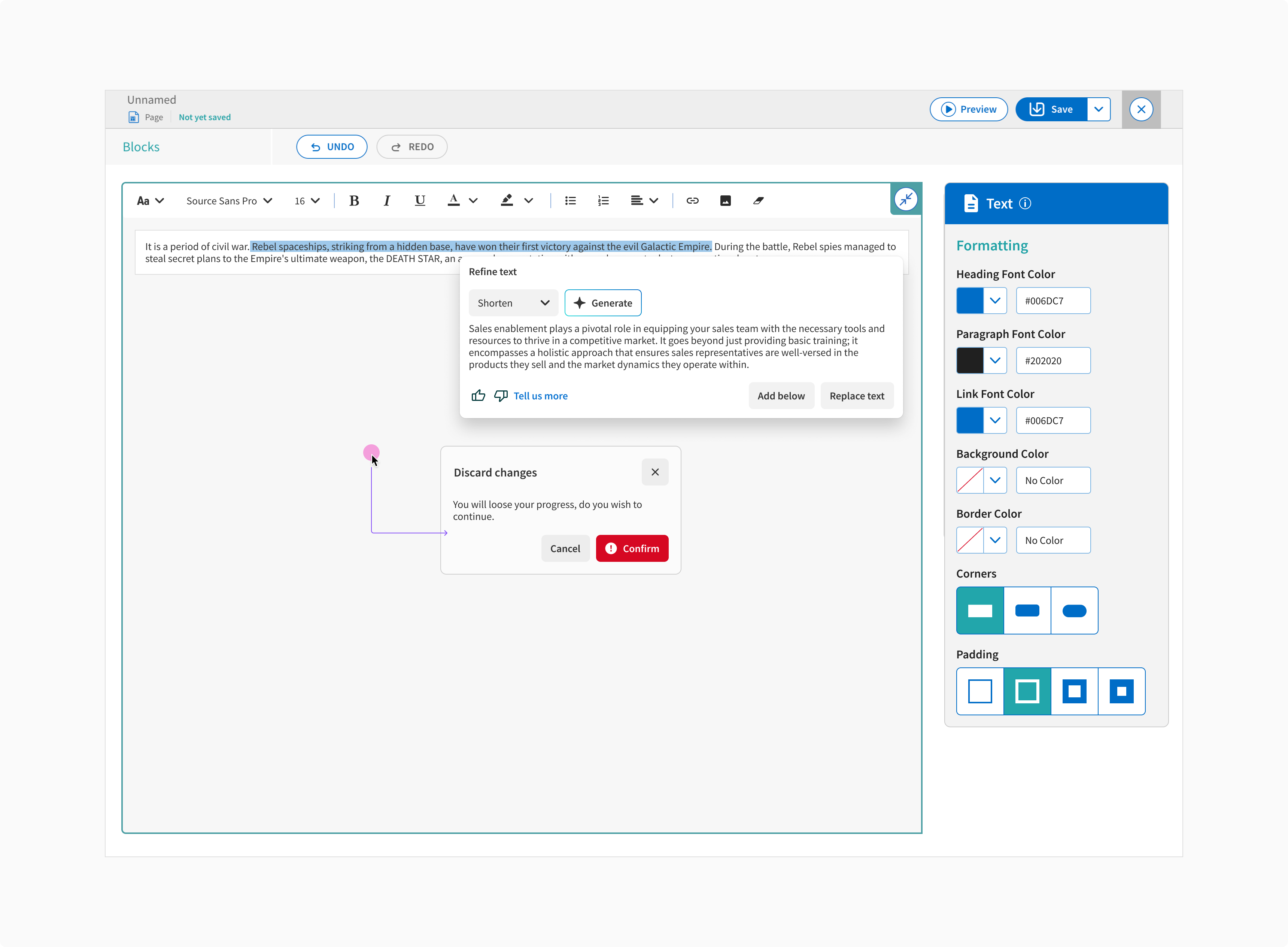Expand the Source Sans Pro font dropdown
1288x947 pixels.
(x=229, y=201)
